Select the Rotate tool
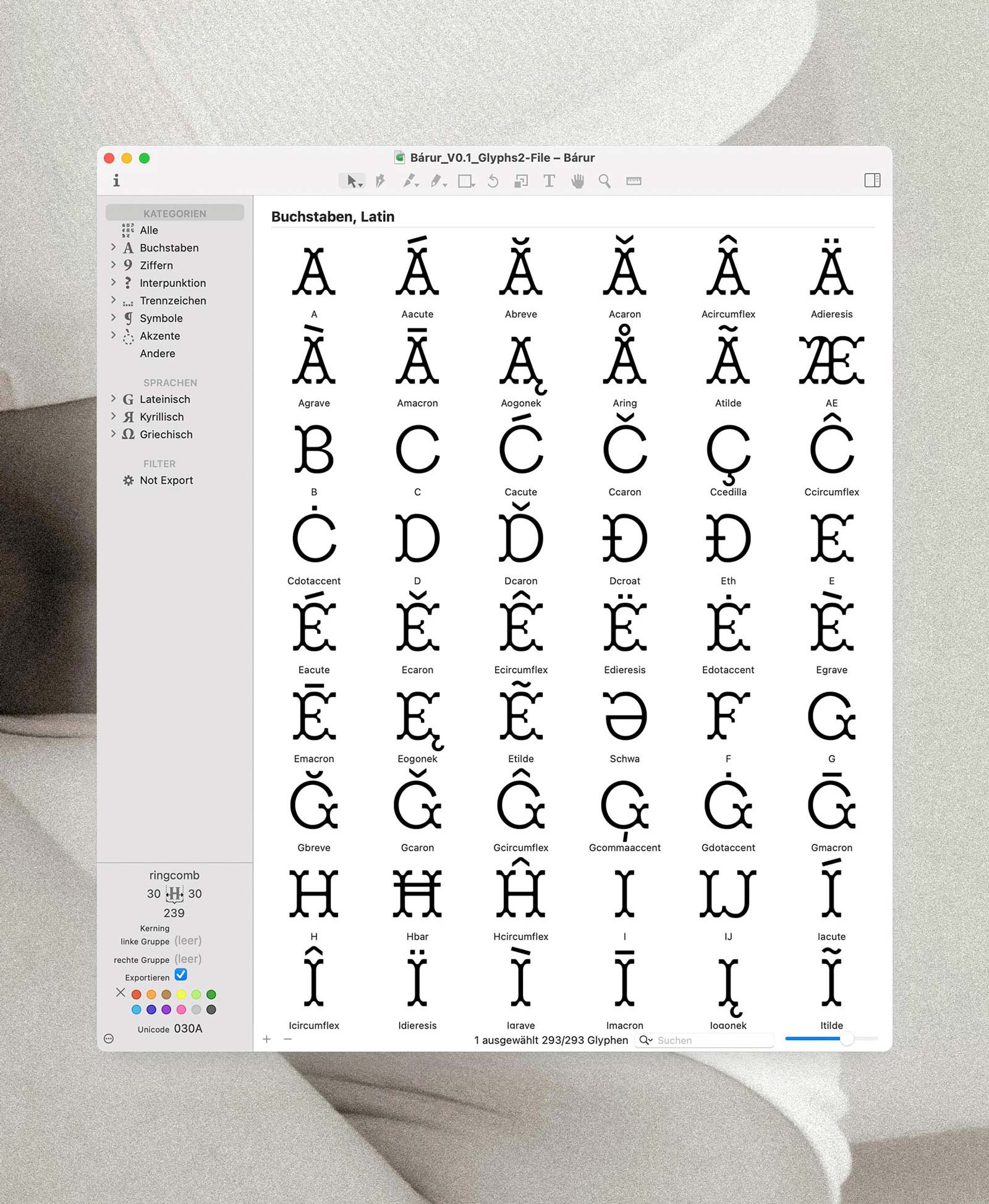 (493, 180)
